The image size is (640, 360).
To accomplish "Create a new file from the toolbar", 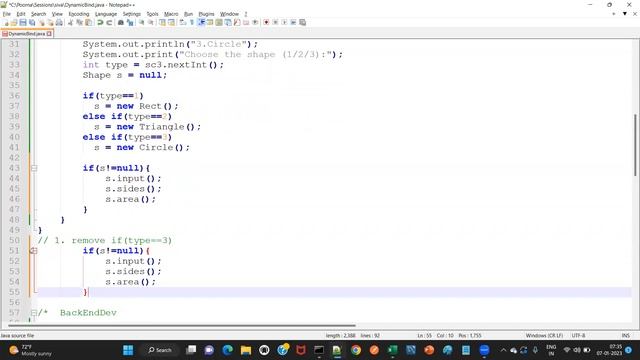I will pyautogui.click(x=6, y=22).
